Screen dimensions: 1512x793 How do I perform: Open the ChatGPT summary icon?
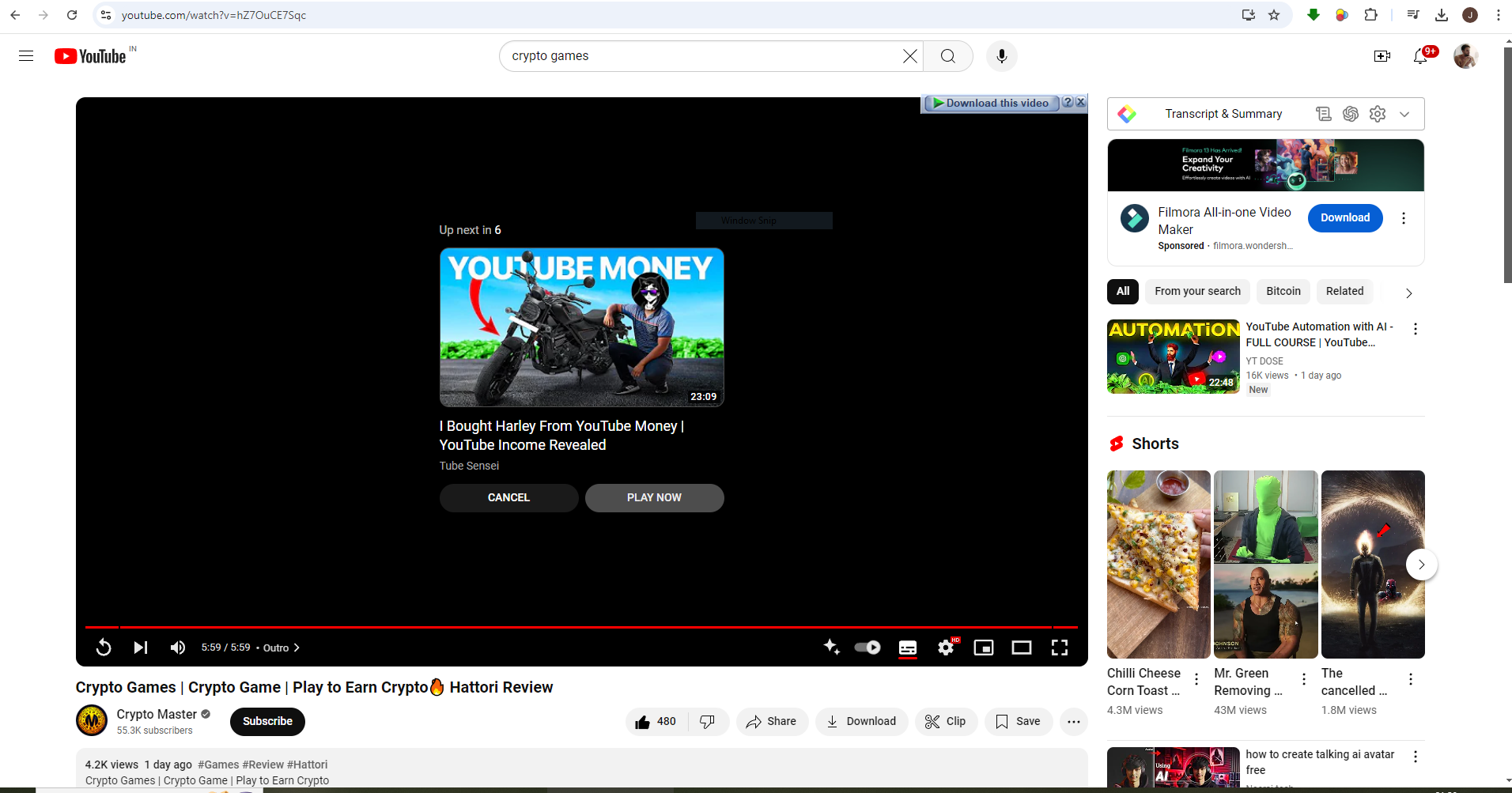(x=1351, y=114)
